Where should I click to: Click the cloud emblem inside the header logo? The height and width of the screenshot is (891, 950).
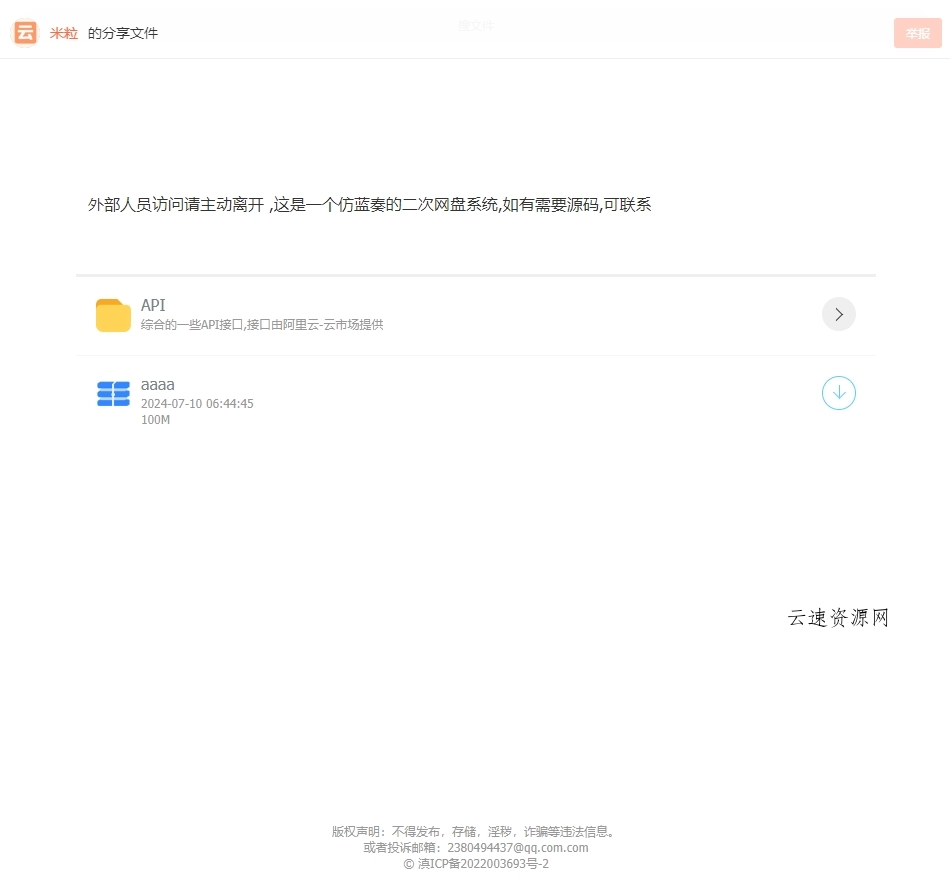[x=24, y=32]
